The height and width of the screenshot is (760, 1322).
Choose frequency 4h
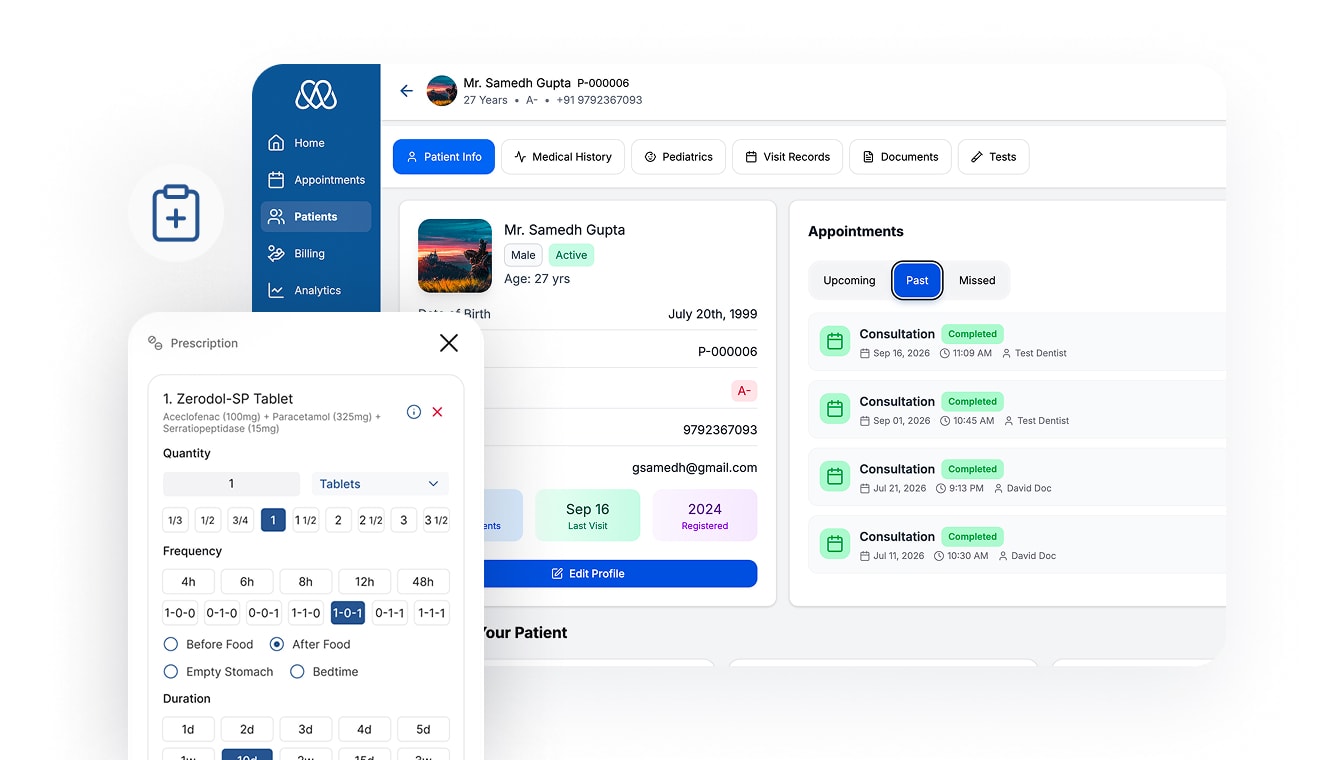pyautogui.click(x=188, y=582)
